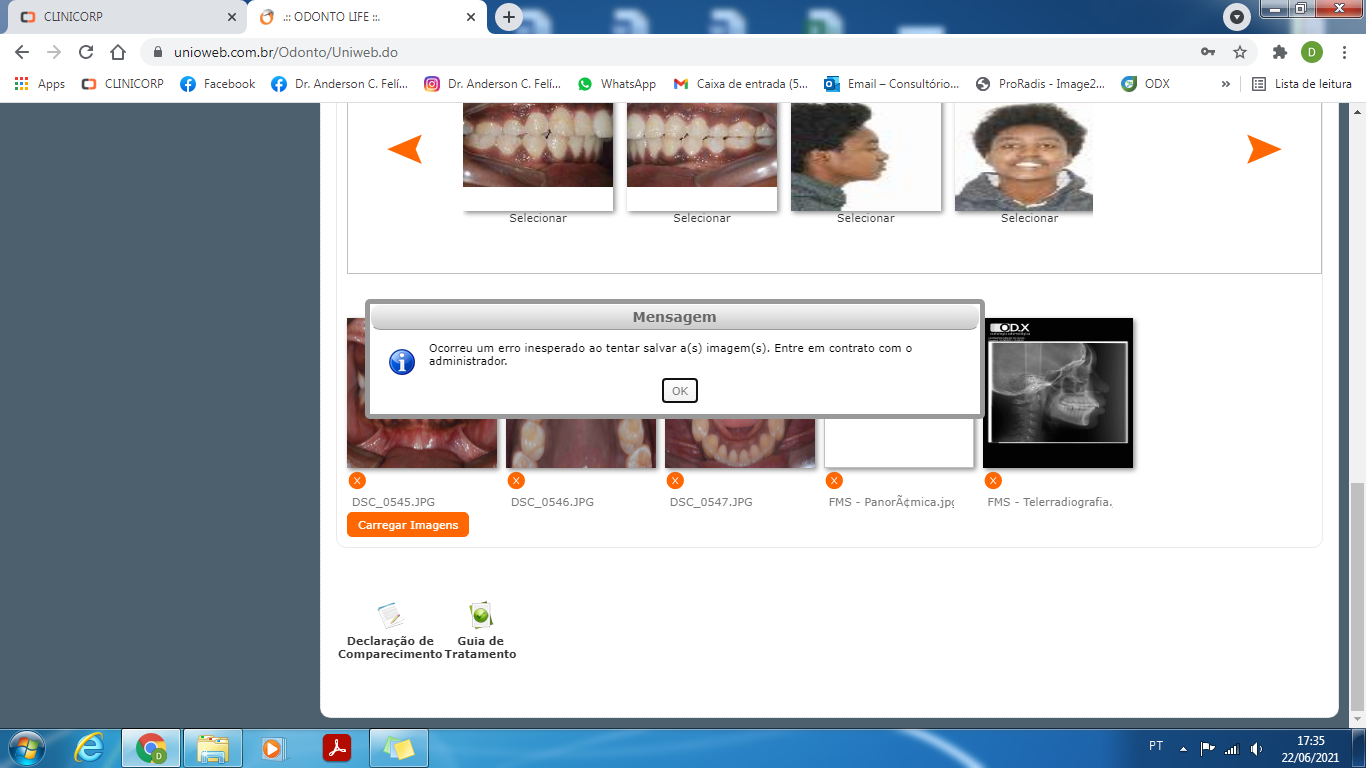
Task: Open Internet Explorer from the taskbar
Action: pos(89,747)
